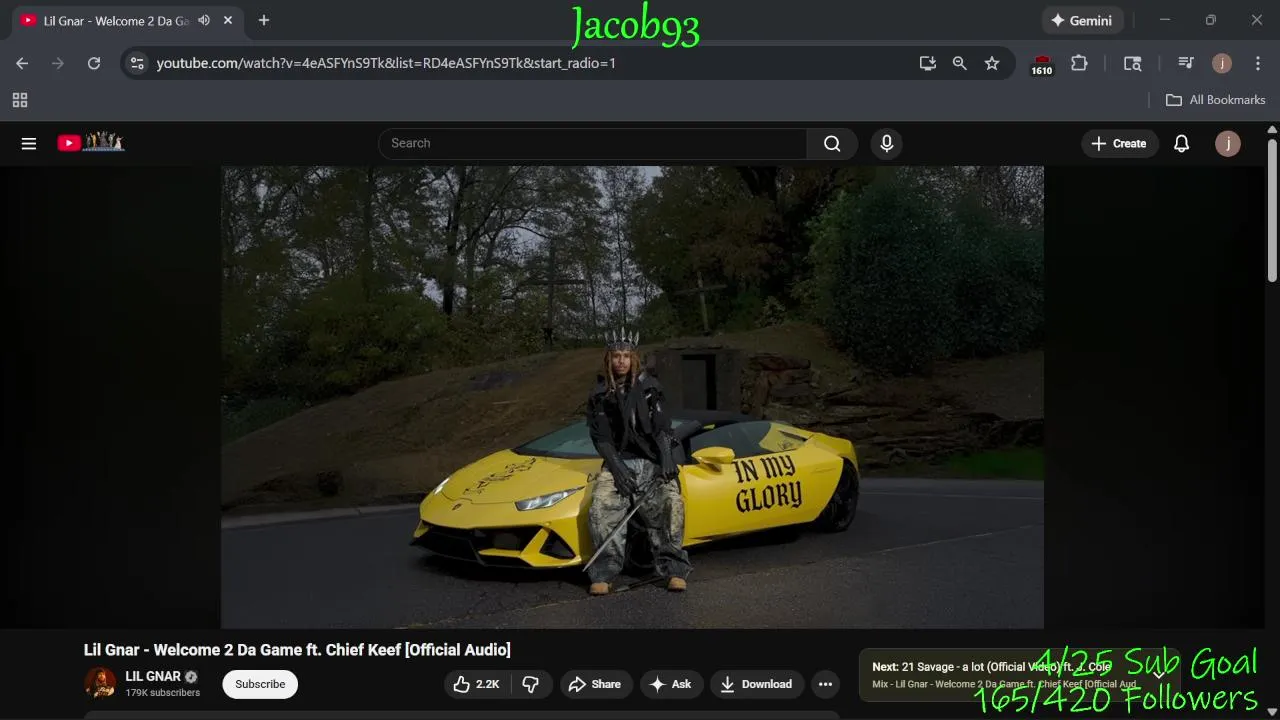The height and width of the screenshot is (720, 1280).
Task: Click into the YouTube Search field
Action: coord(592,143)
